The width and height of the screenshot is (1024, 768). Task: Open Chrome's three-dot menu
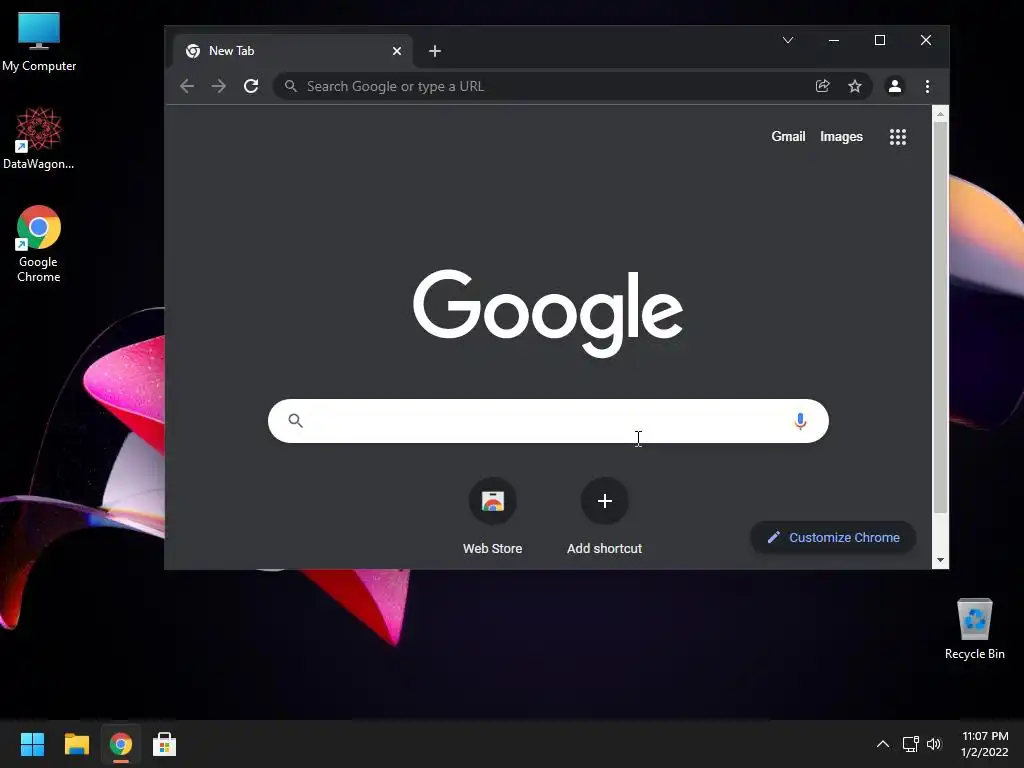[927, 86]
